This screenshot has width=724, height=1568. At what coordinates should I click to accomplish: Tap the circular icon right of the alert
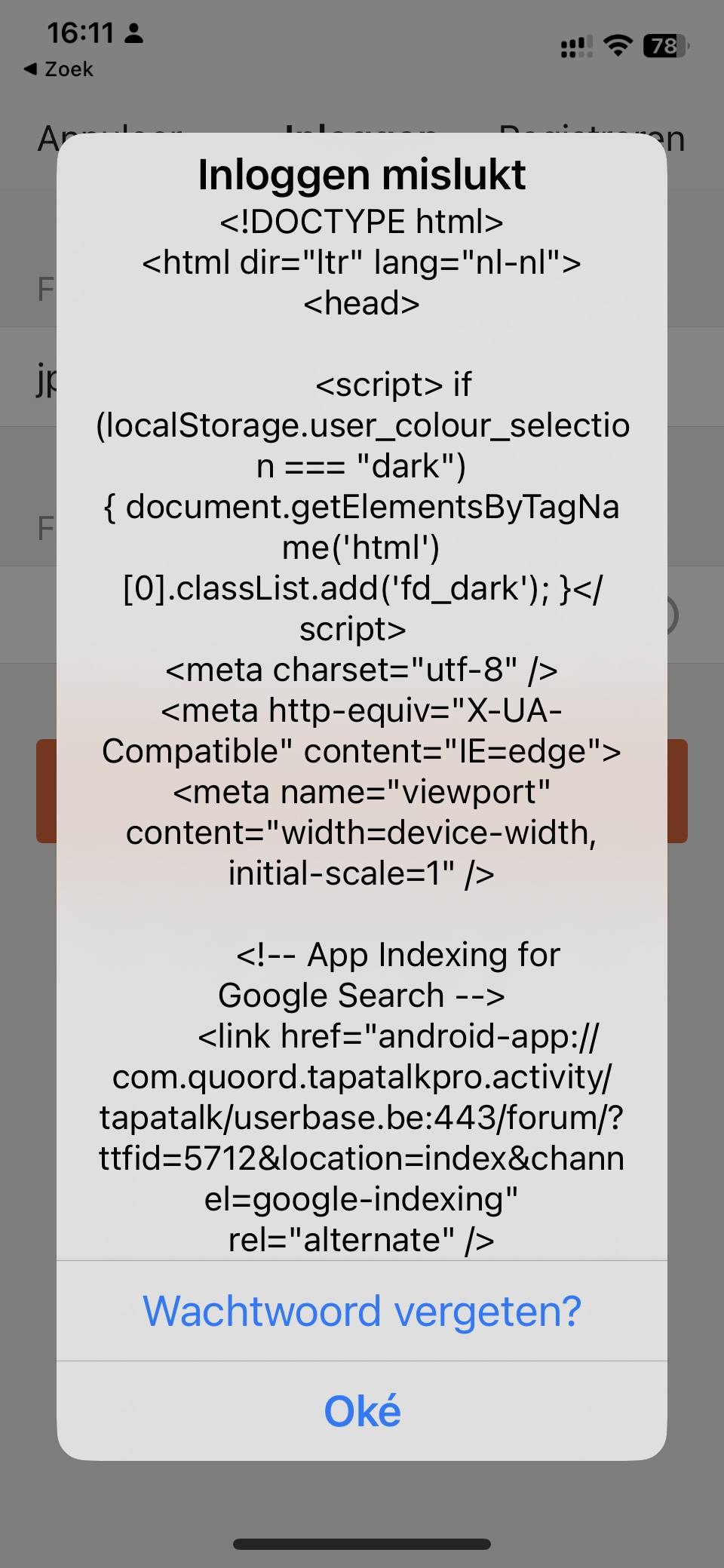coord(673,615)
